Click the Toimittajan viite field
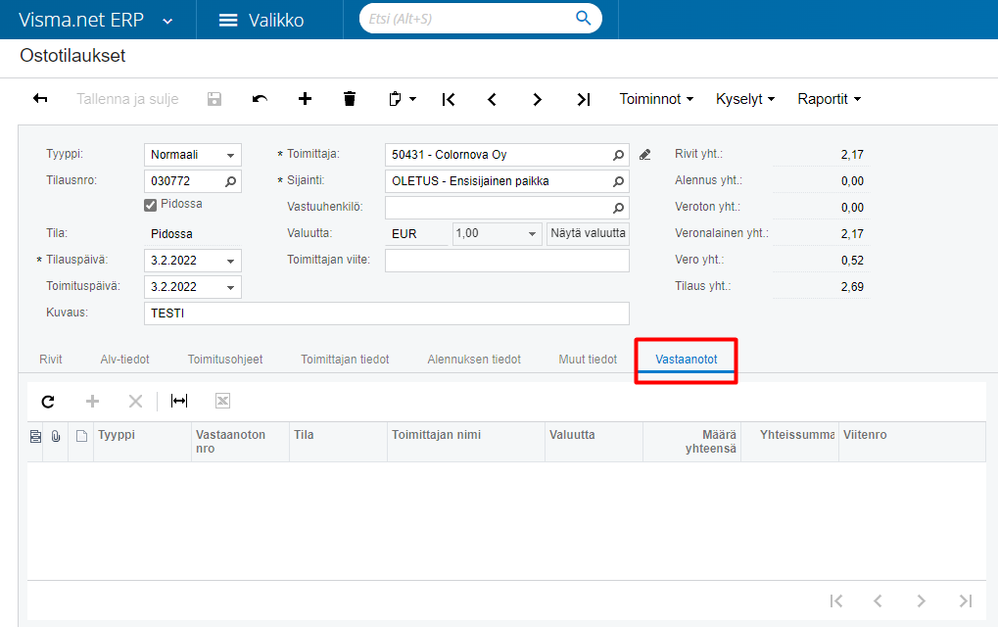The width and height of the screenshot is (998, 627). tap(507, 260)
